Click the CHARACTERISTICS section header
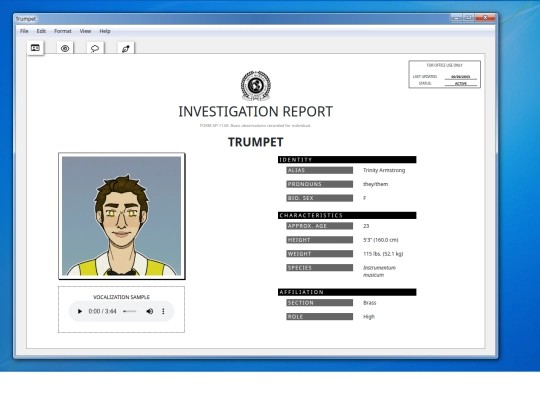The height and width of the screenshot is (405, 540). tap(347, 215)
